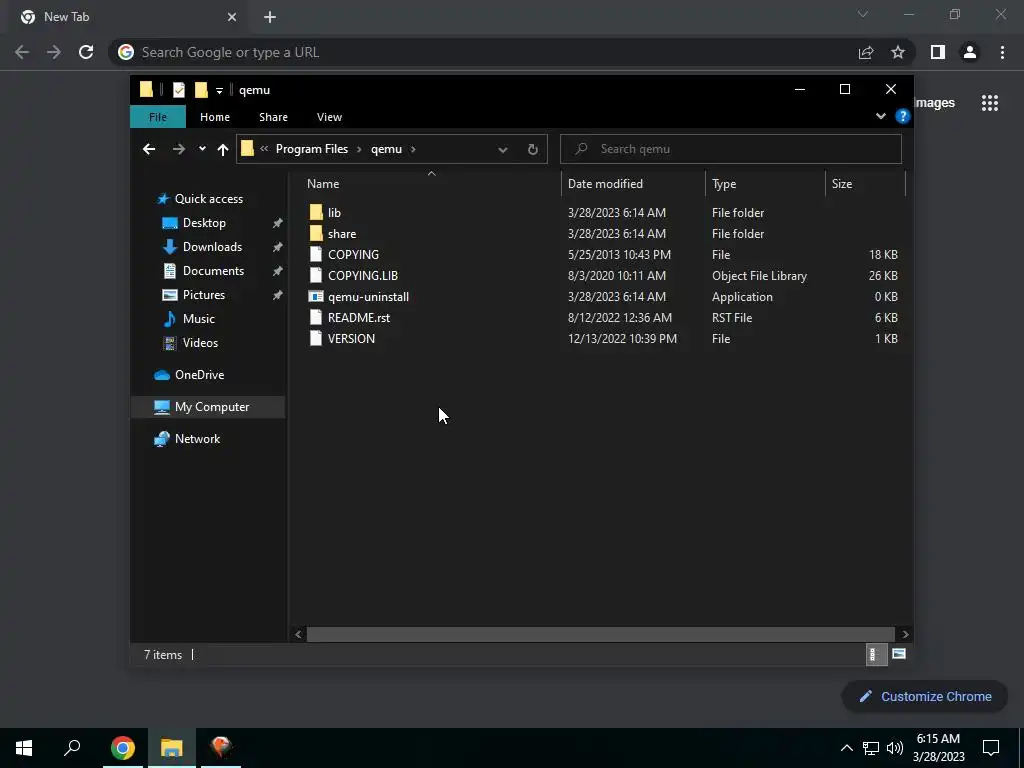The image size is (1024, 768).
Task: Open recent locations dropdown arrow
Action: point(202,149)
